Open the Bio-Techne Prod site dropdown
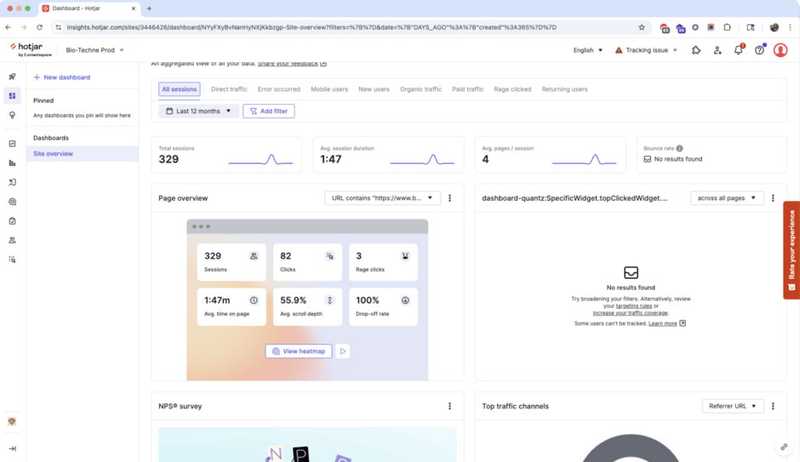800x462 pixels. 94,50
